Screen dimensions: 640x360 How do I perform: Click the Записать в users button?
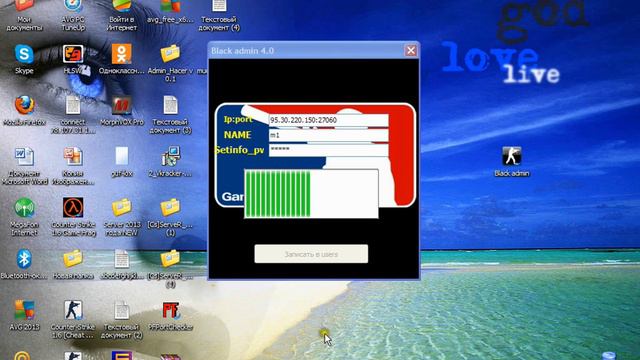tap(311, 254)
